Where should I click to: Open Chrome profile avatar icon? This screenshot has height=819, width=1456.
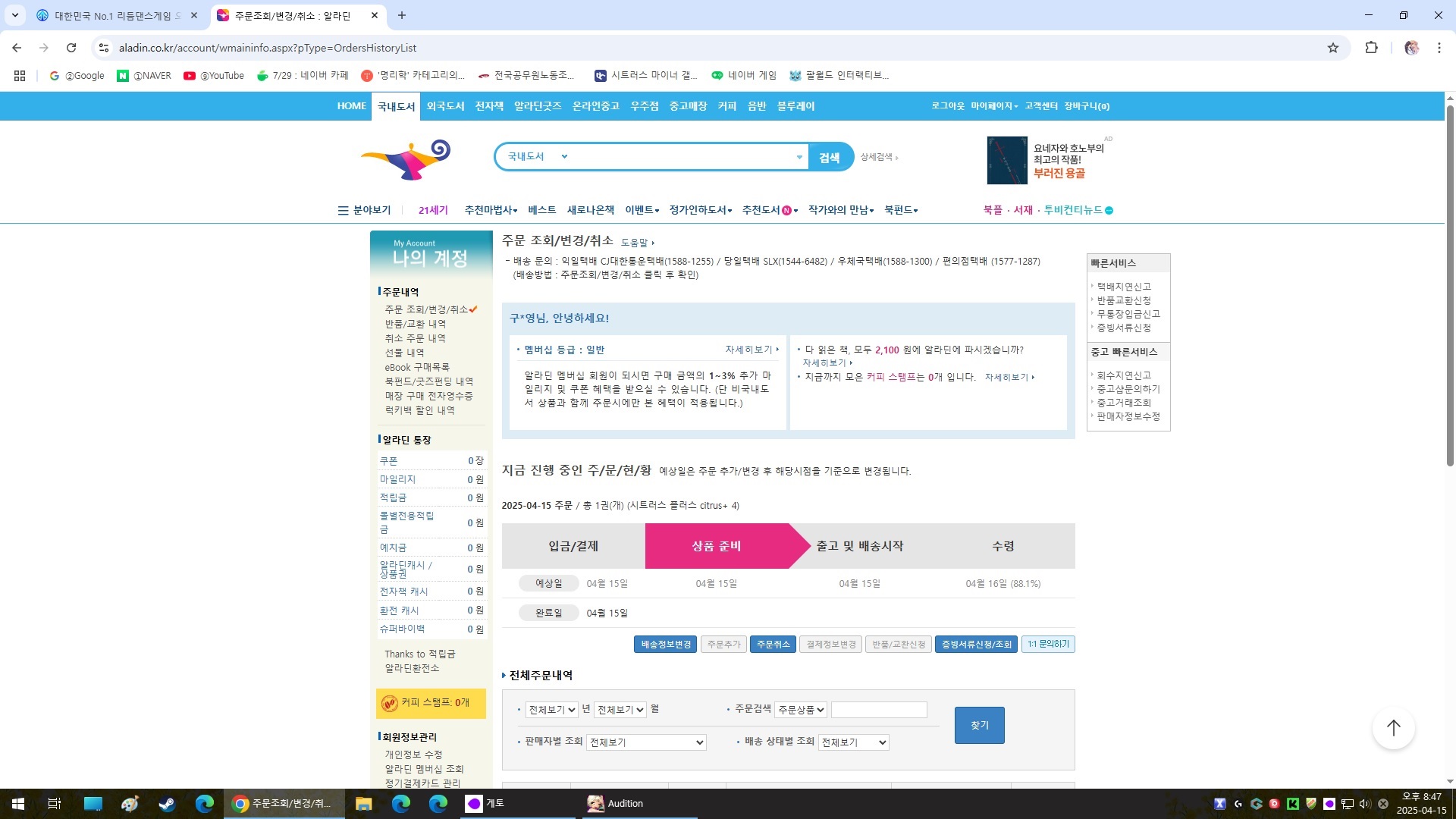point(1411,48)
